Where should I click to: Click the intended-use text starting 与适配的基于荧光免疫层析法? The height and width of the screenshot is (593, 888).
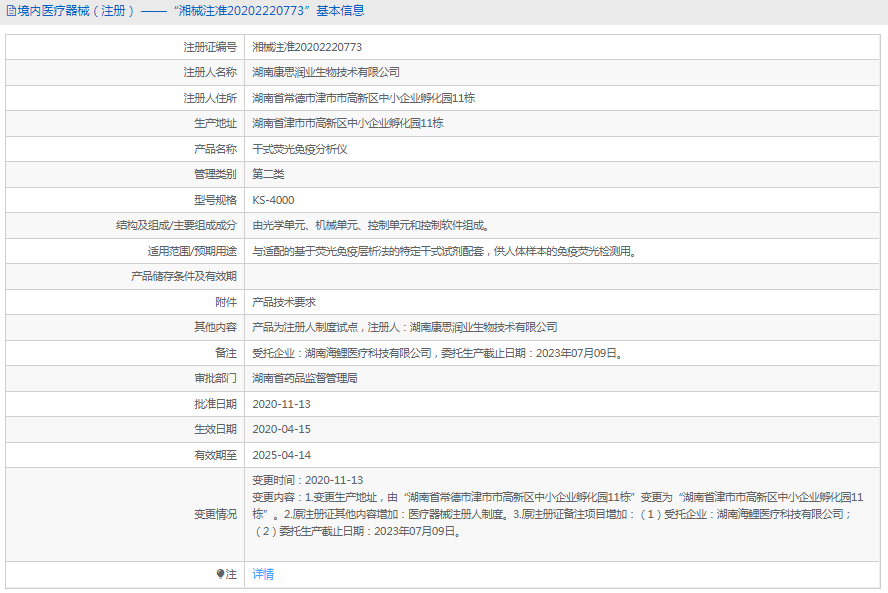tap(445, 251)
